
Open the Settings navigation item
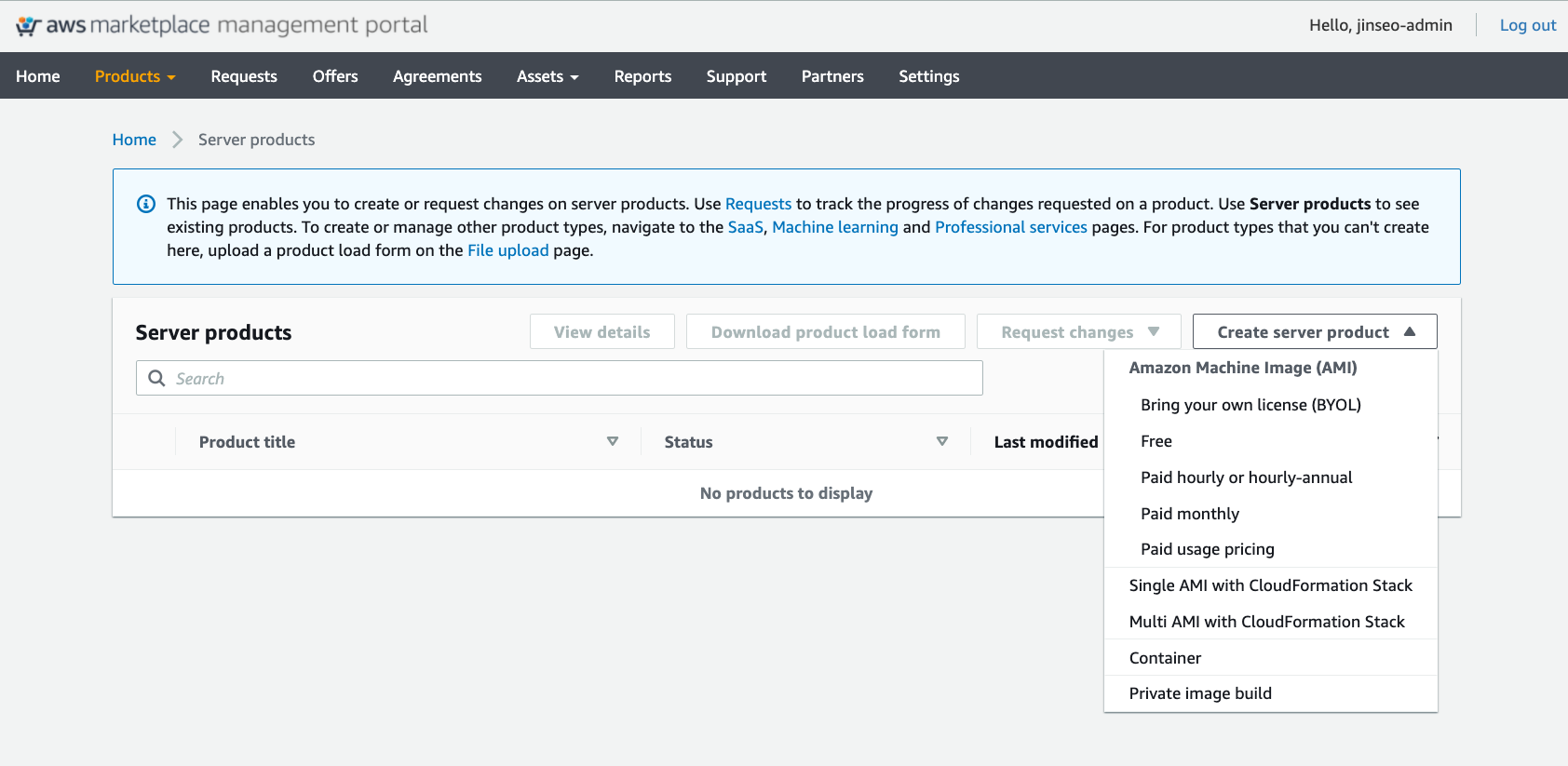[x=929, y=76]
